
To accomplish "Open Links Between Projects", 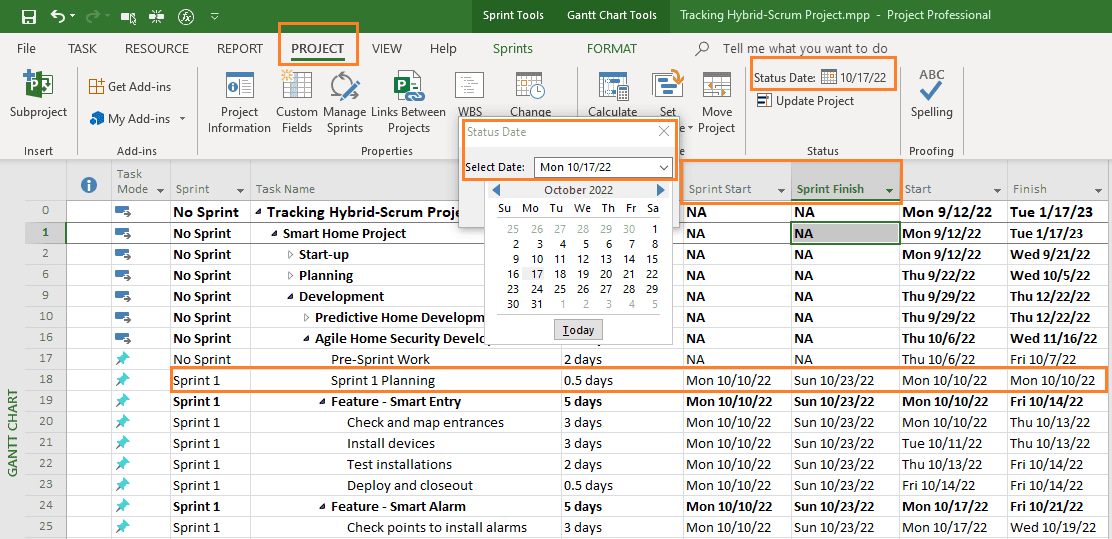I will pyautogui.click(x=408, y=85).
